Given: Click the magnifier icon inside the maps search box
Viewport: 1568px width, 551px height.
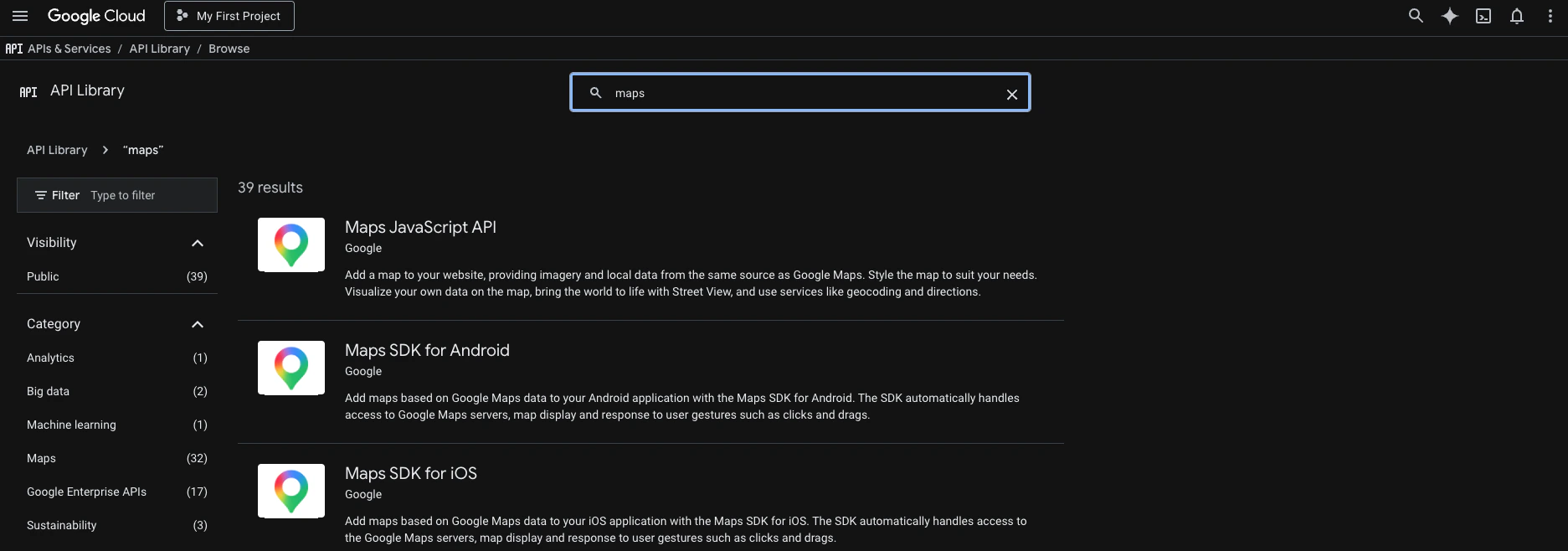Looking at the screenshot, I should 596,93.
